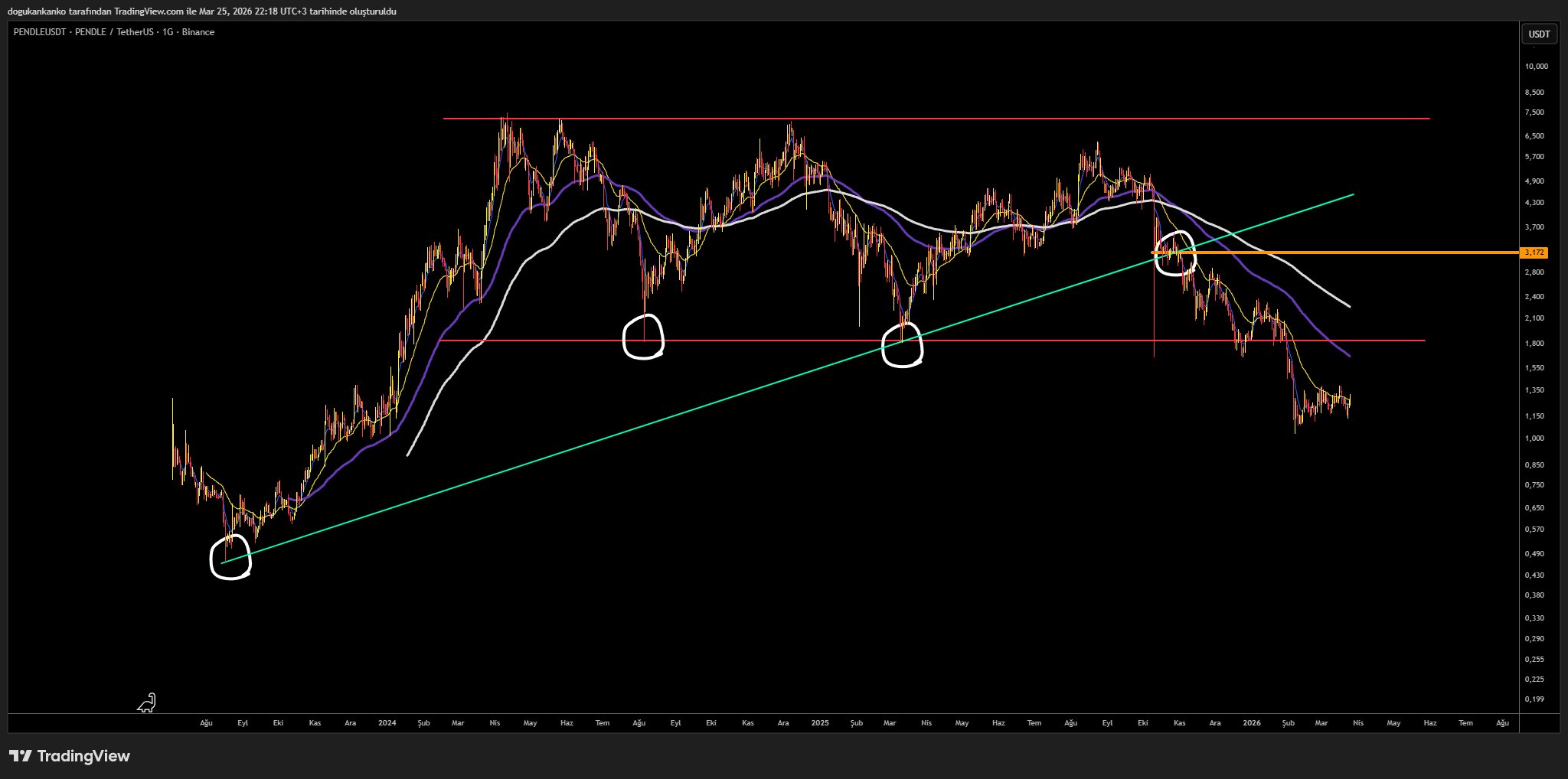Click the white circle near Ağu 2024 low
Viewport: 1568px width, 779px height.
click(x=643, y=337)
